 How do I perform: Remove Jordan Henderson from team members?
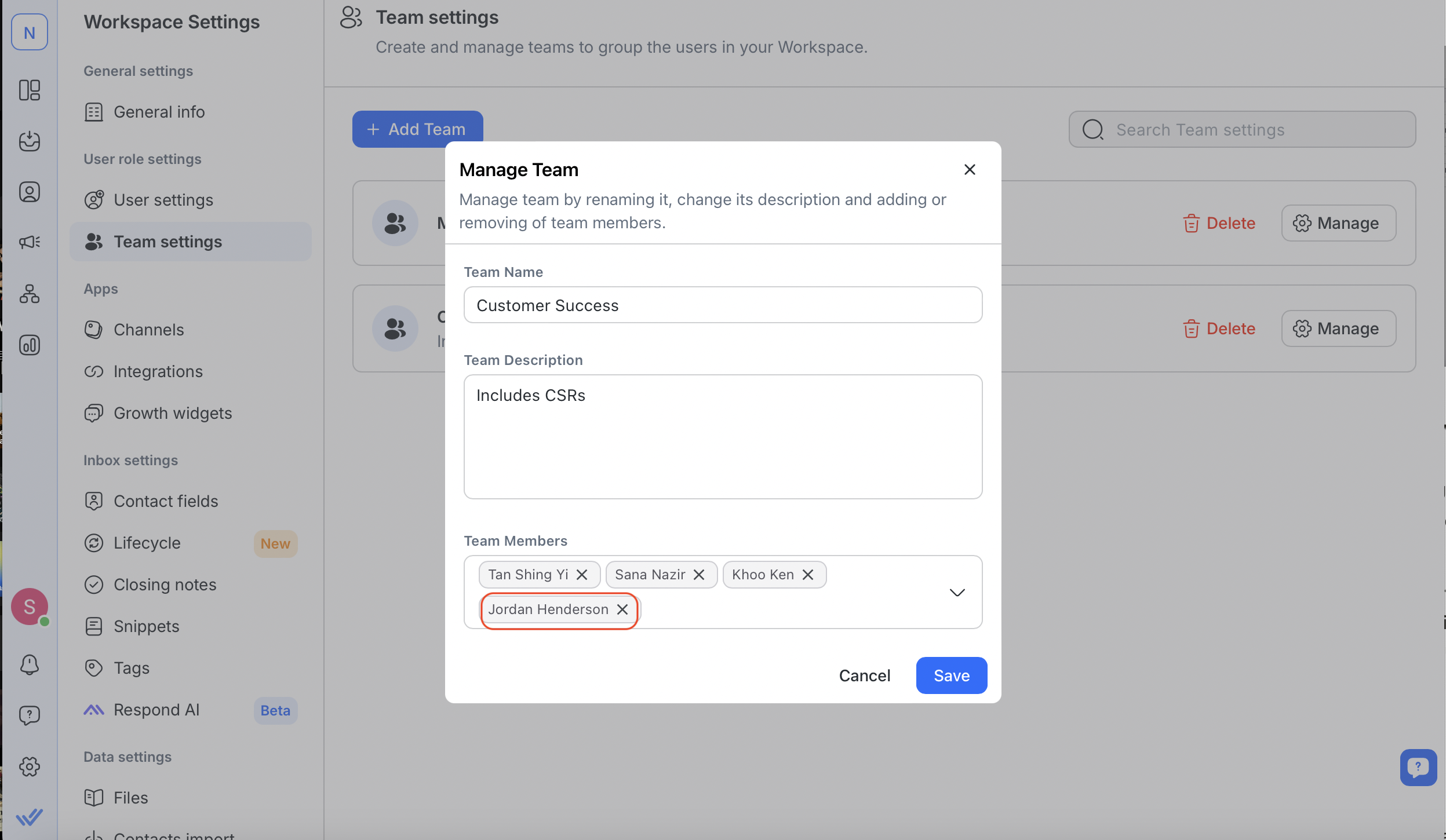[x=622, y=609]
